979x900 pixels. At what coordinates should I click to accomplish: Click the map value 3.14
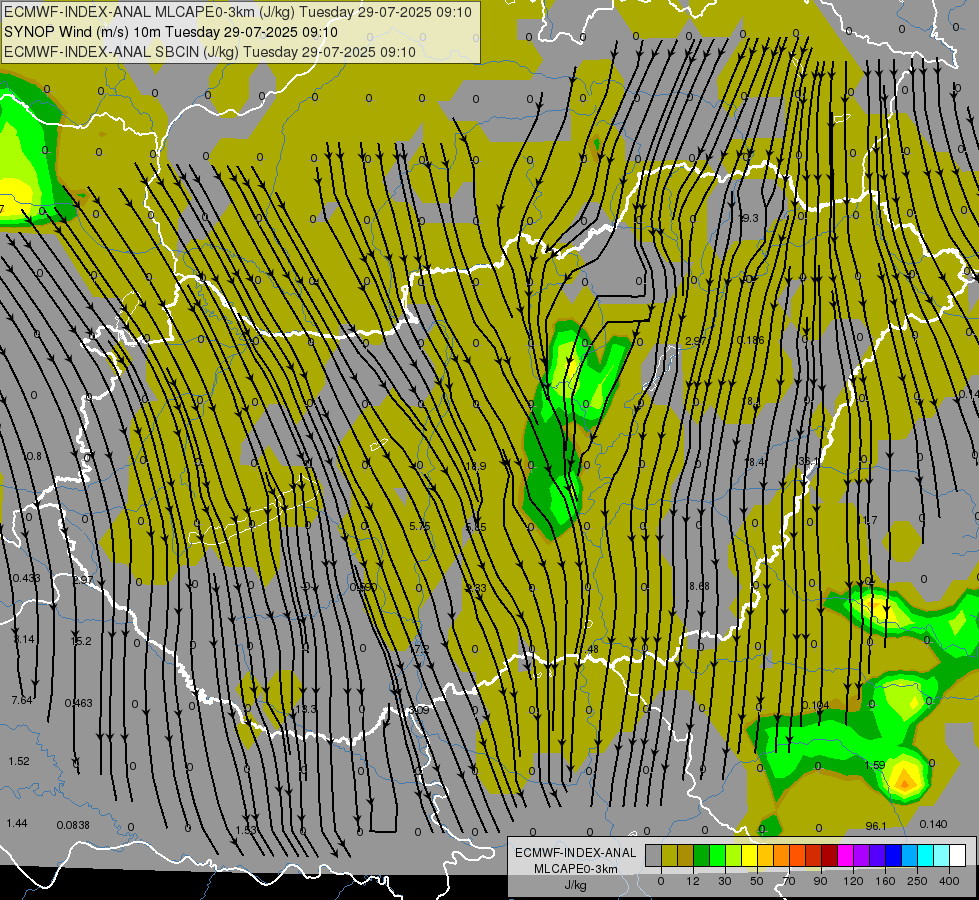[x=24, y=639]
